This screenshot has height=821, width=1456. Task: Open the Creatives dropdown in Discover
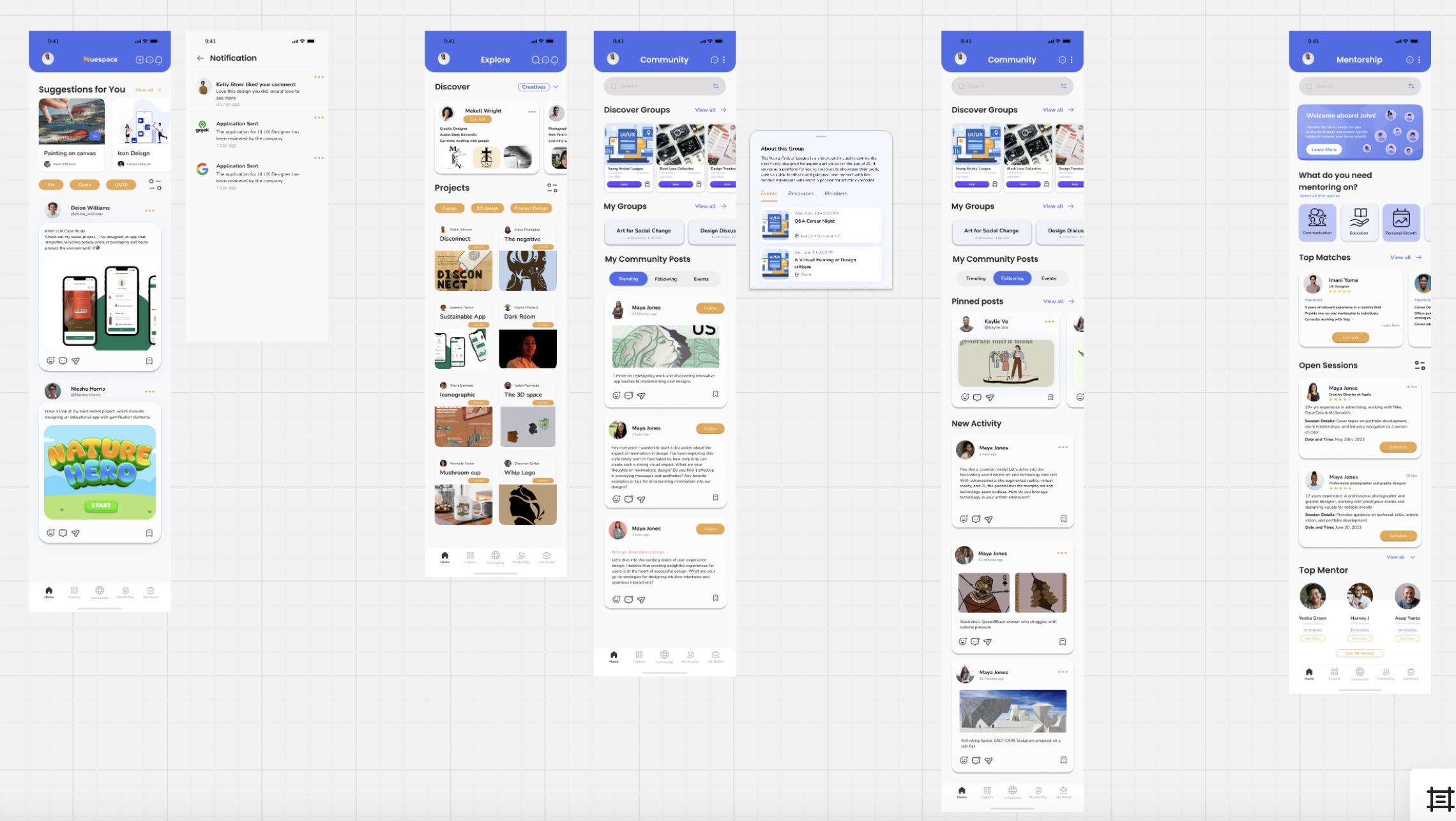(538, 87)
